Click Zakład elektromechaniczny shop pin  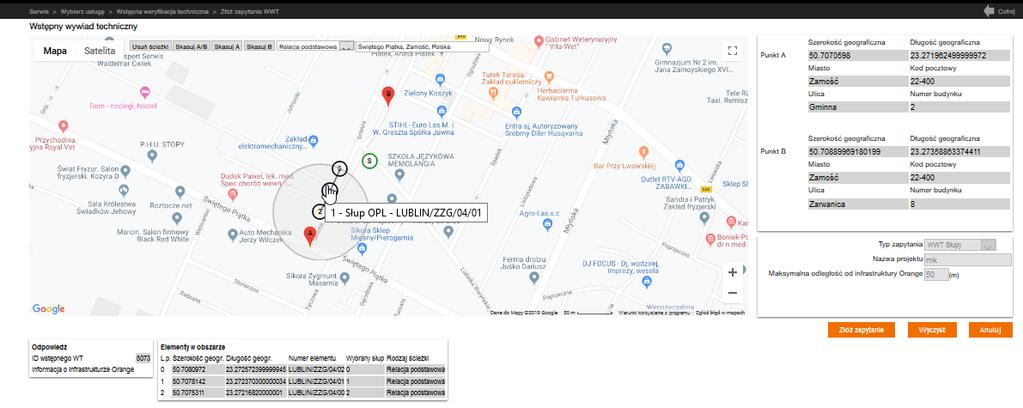tap(313, 140)
